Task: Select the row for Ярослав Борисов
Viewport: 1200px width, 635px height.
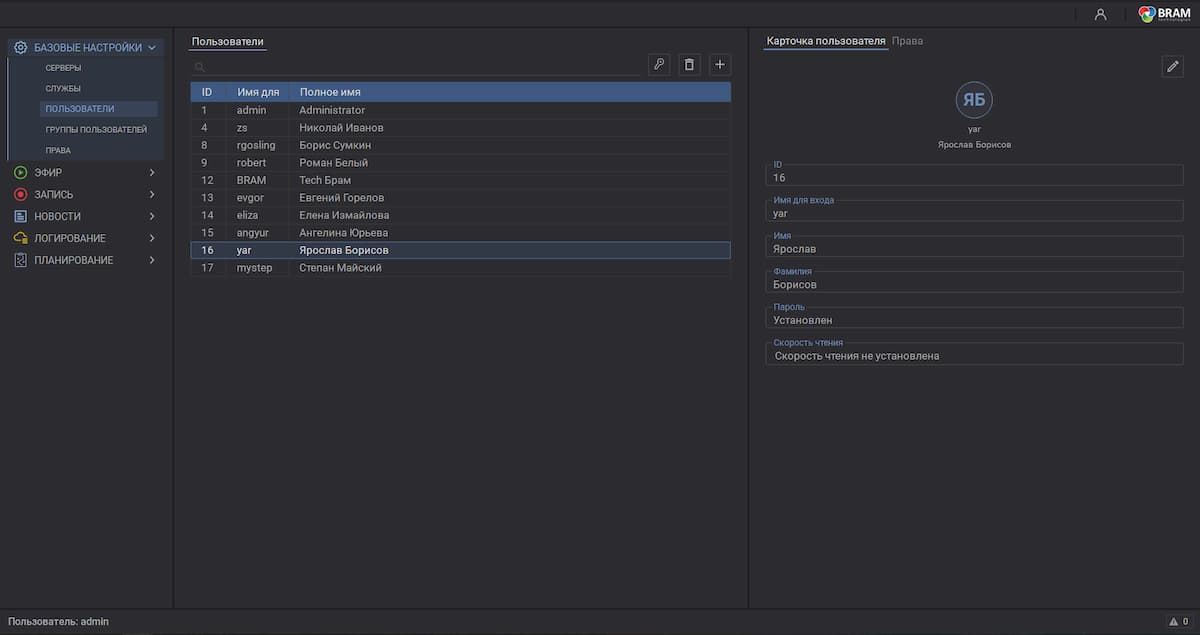Action: click(x=460, y=250)
